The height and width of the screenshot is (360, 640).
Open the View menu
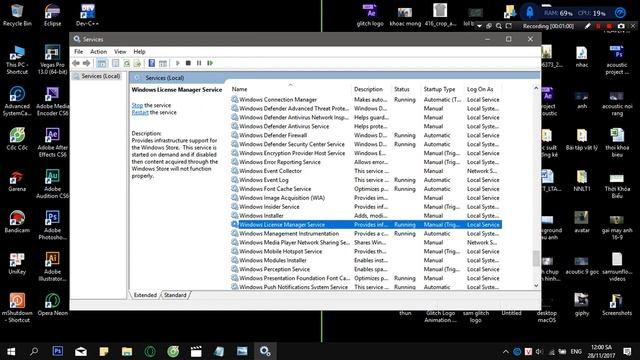tap(120, 52)
